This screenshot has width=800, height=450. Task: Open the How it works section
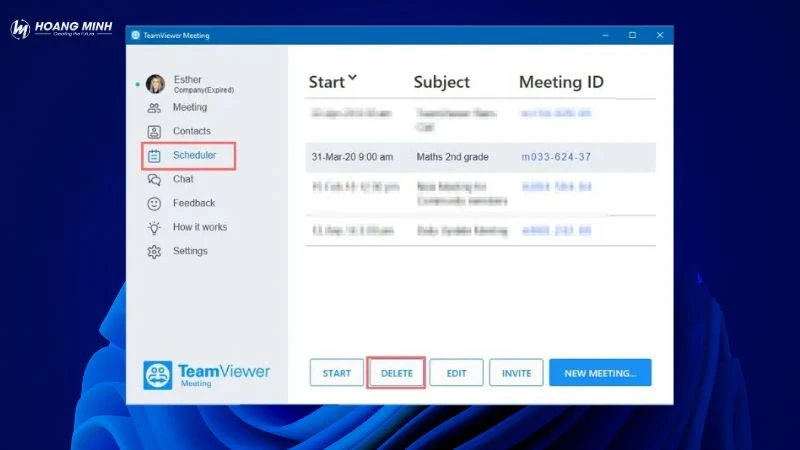click(199, 227)
